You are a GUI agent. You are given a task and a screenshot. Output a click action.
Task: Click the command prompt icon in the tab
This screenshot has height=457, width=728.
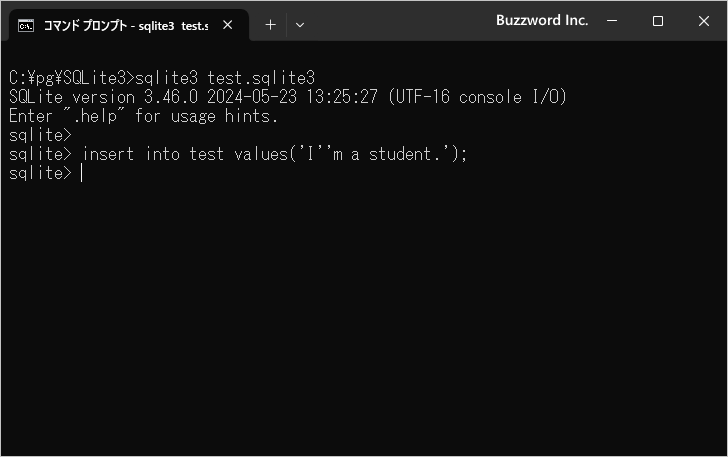[26, 26]
